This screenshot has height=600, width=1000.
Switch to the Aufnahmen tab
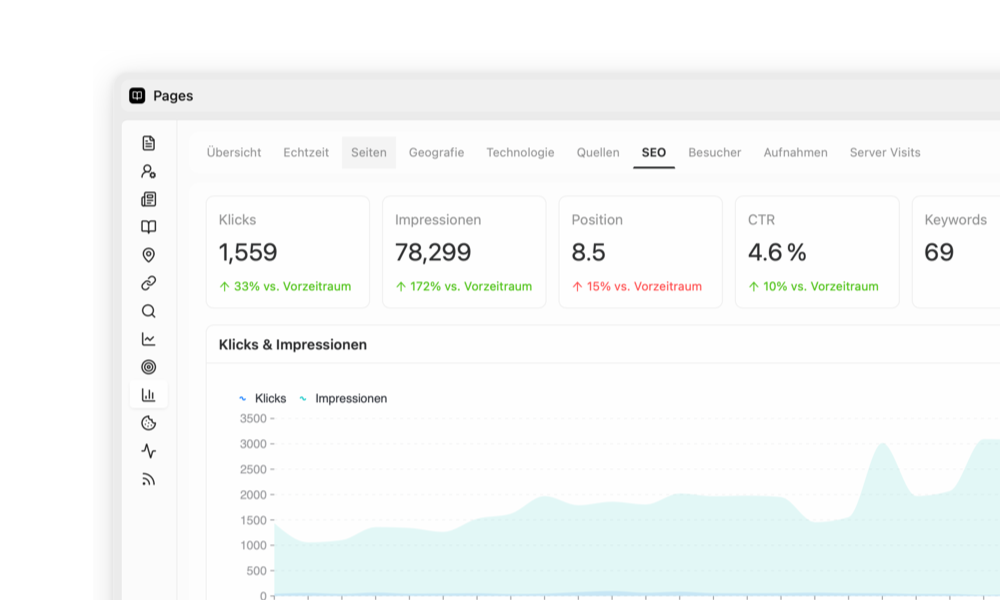pyautogui.click(x=795, y=152)
